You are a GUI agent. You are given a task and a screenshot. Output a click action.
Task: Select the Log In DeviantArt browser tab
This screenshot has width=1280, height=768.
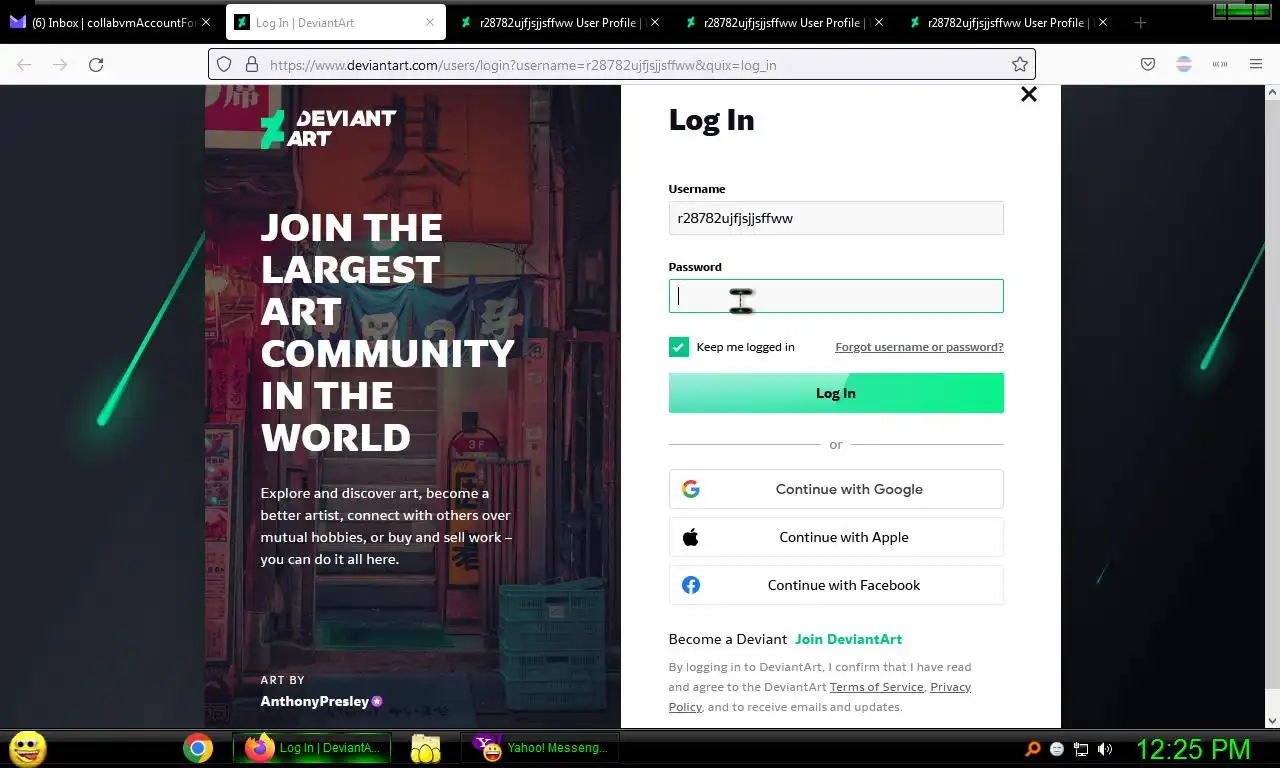coord(334,22)
